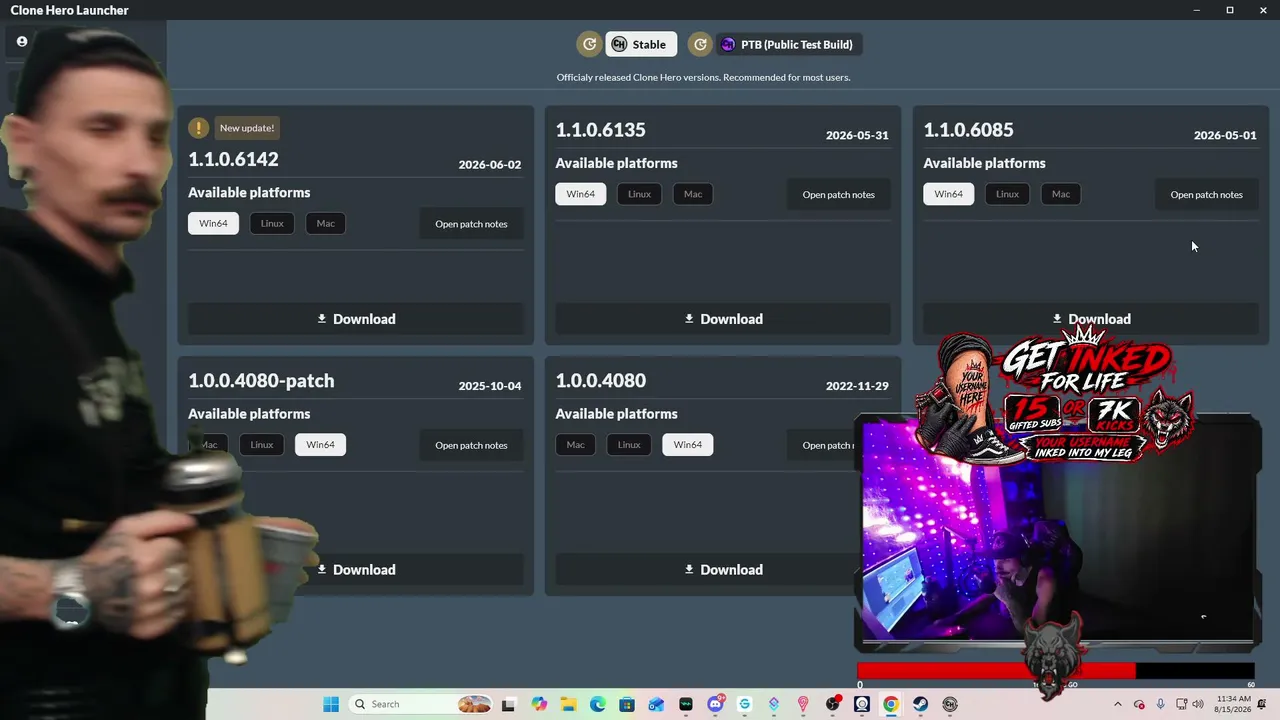Select Linux platform for version 1.1.0.6142
Screen dimensions: 1280x720
272,224
